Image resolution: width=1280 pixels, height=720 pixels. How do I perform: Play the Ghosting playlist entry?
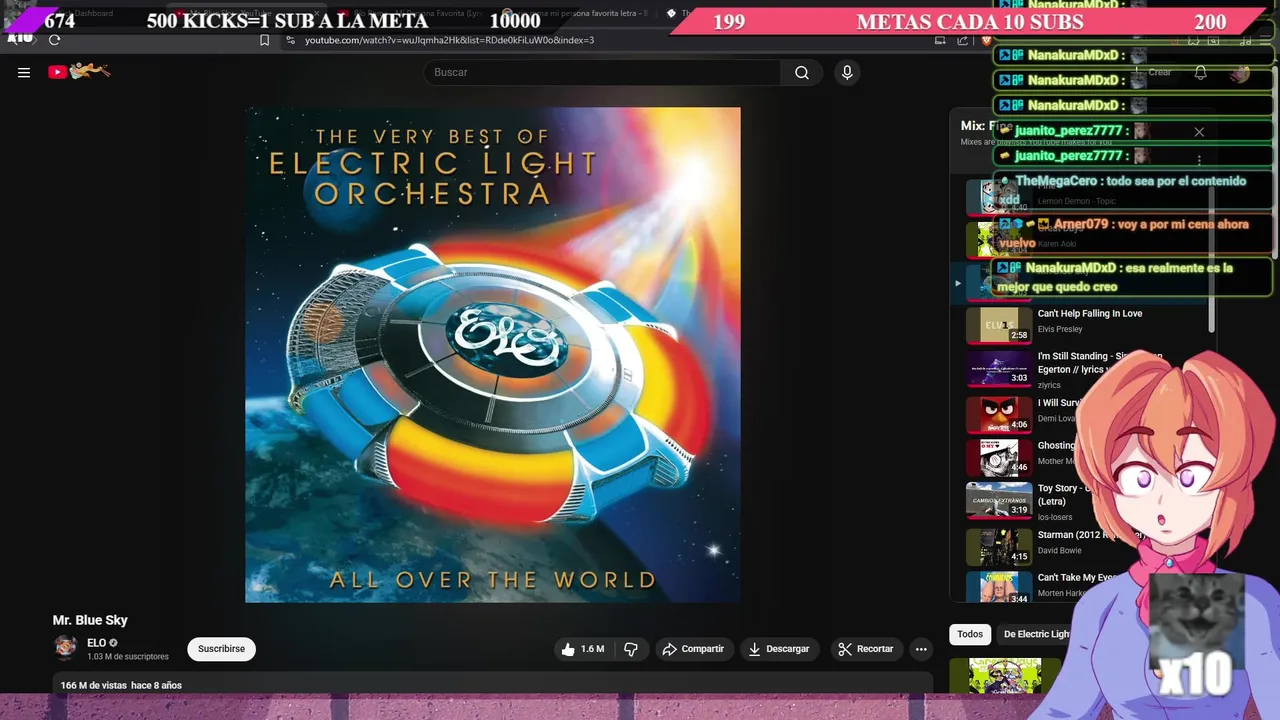pos(1057,445)
